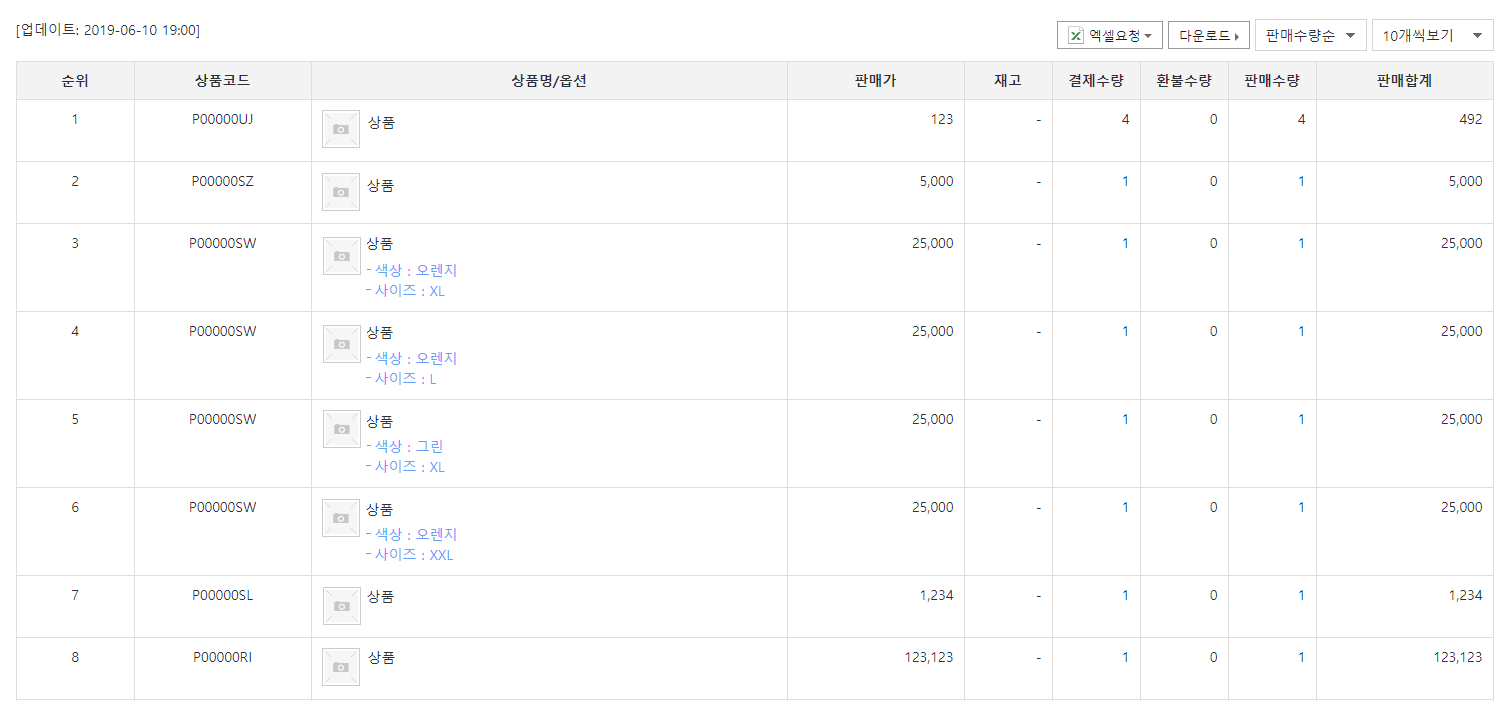Click 결제수량 value 1 for P00000SZ
The image size is (1500, 701).
click(1125, 182)
